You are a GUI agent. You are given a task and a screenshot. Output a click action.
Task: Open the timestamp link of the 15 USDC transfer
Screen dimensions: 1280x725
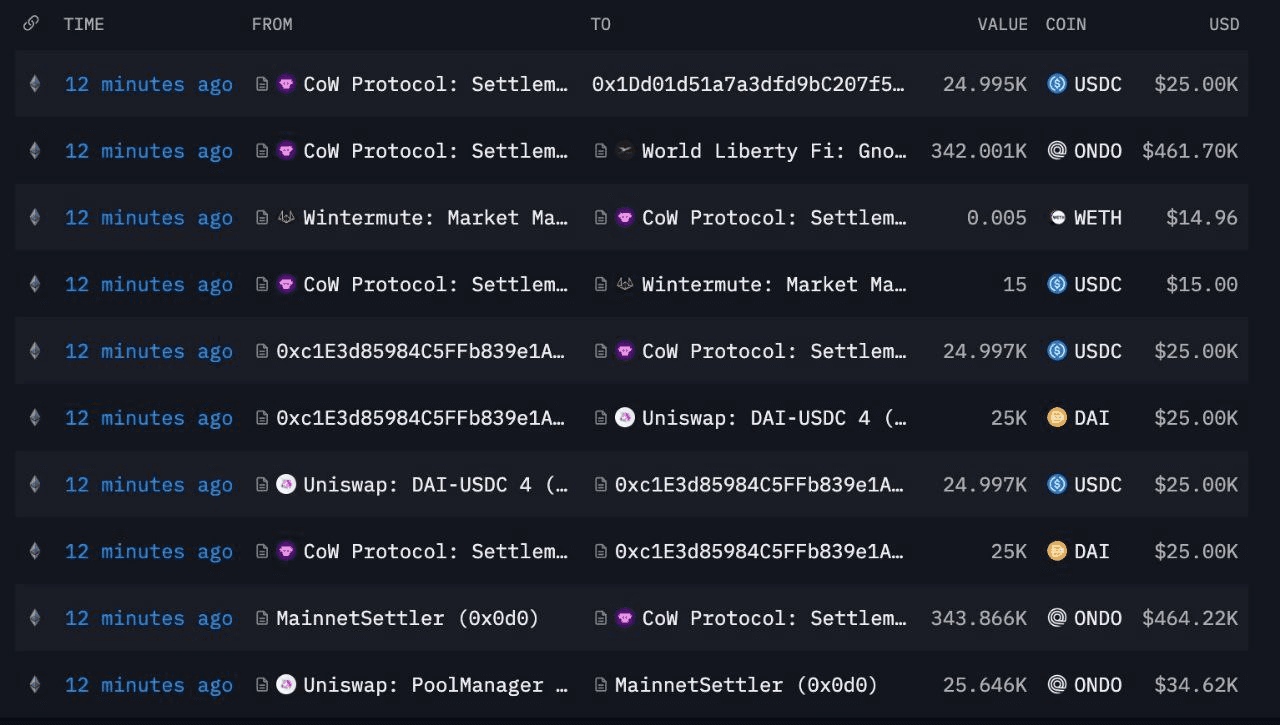(x=149, y=284)
